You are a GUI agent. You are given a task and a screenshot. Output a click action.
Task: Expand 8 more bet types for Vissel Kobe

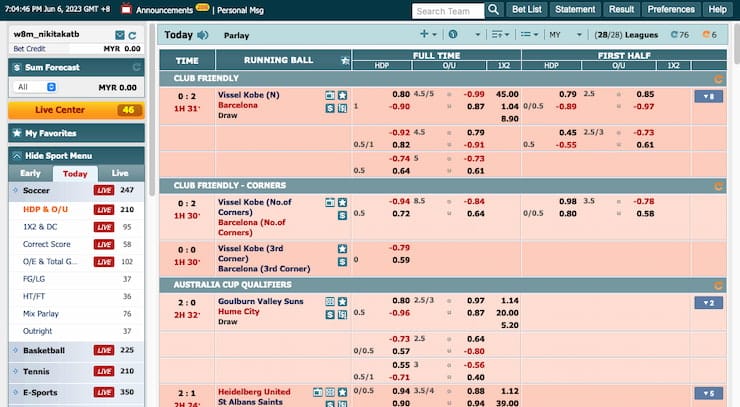(x=708, y=96)
